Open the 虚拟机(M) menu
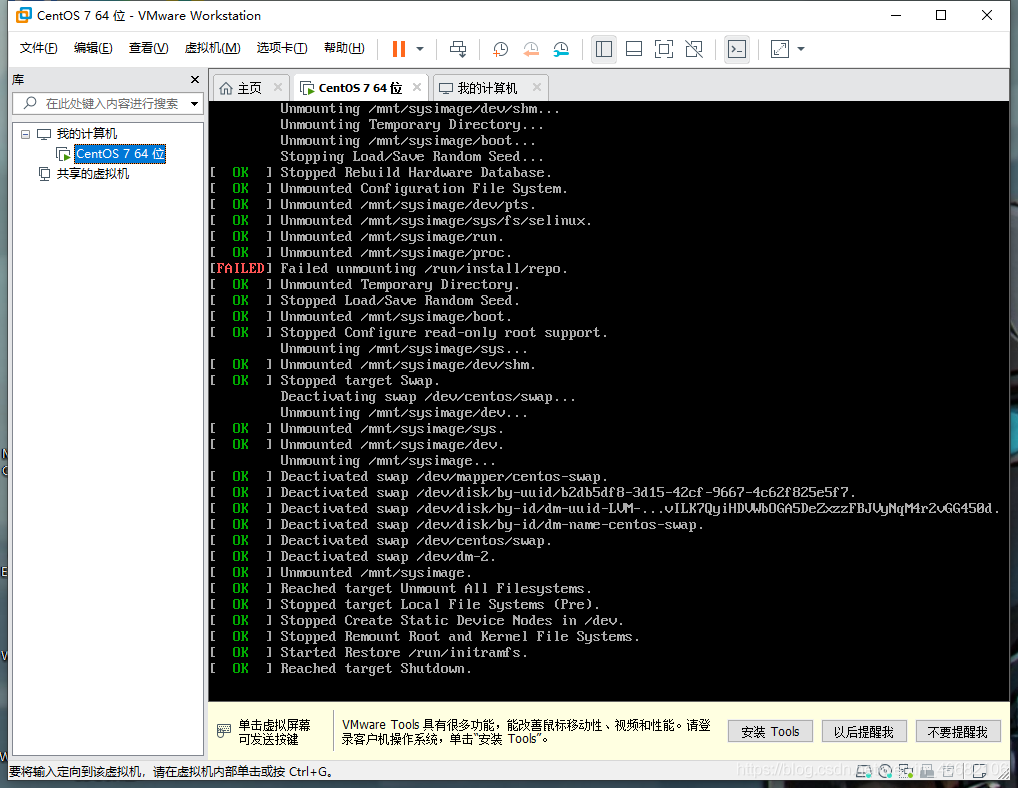This screenshot has width=1018, height=788. tap(212, 48)
